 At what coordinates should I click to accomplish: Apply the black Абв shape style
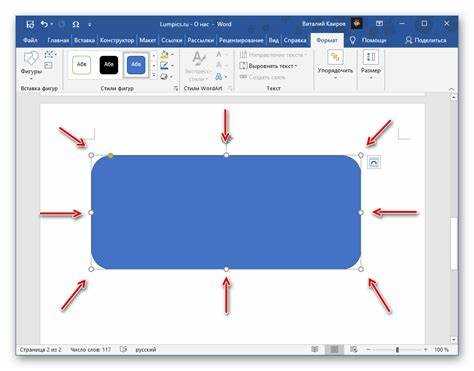tap(109, 64)
